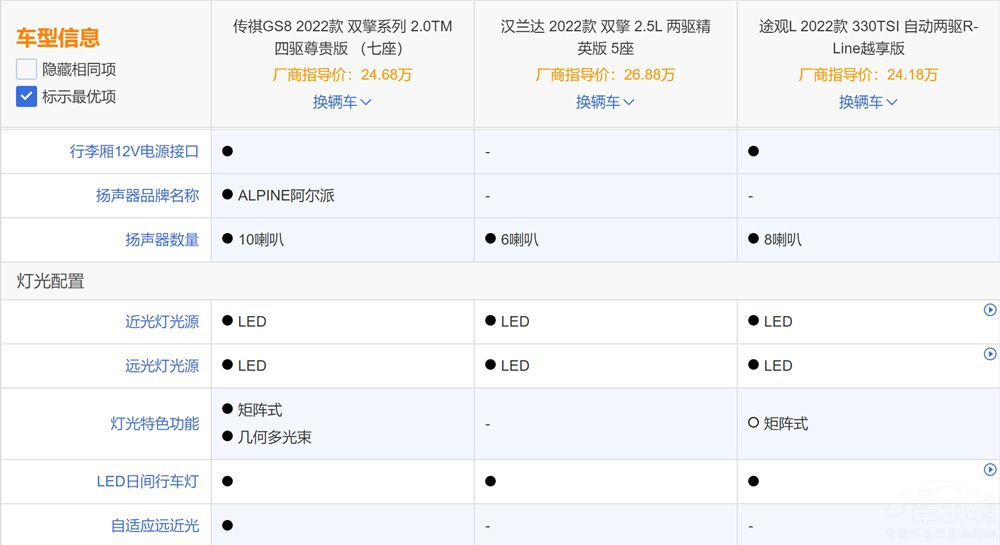Click the 行李厢12V电源接口 row label
1000x545 pixels.
[x=134, y=152]
